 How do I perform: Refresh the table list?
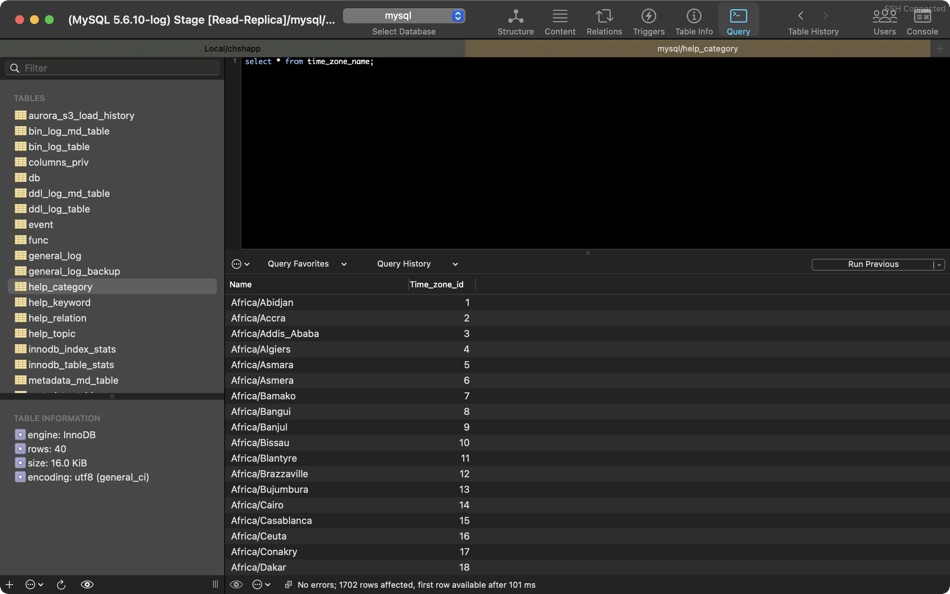[61, 584]
